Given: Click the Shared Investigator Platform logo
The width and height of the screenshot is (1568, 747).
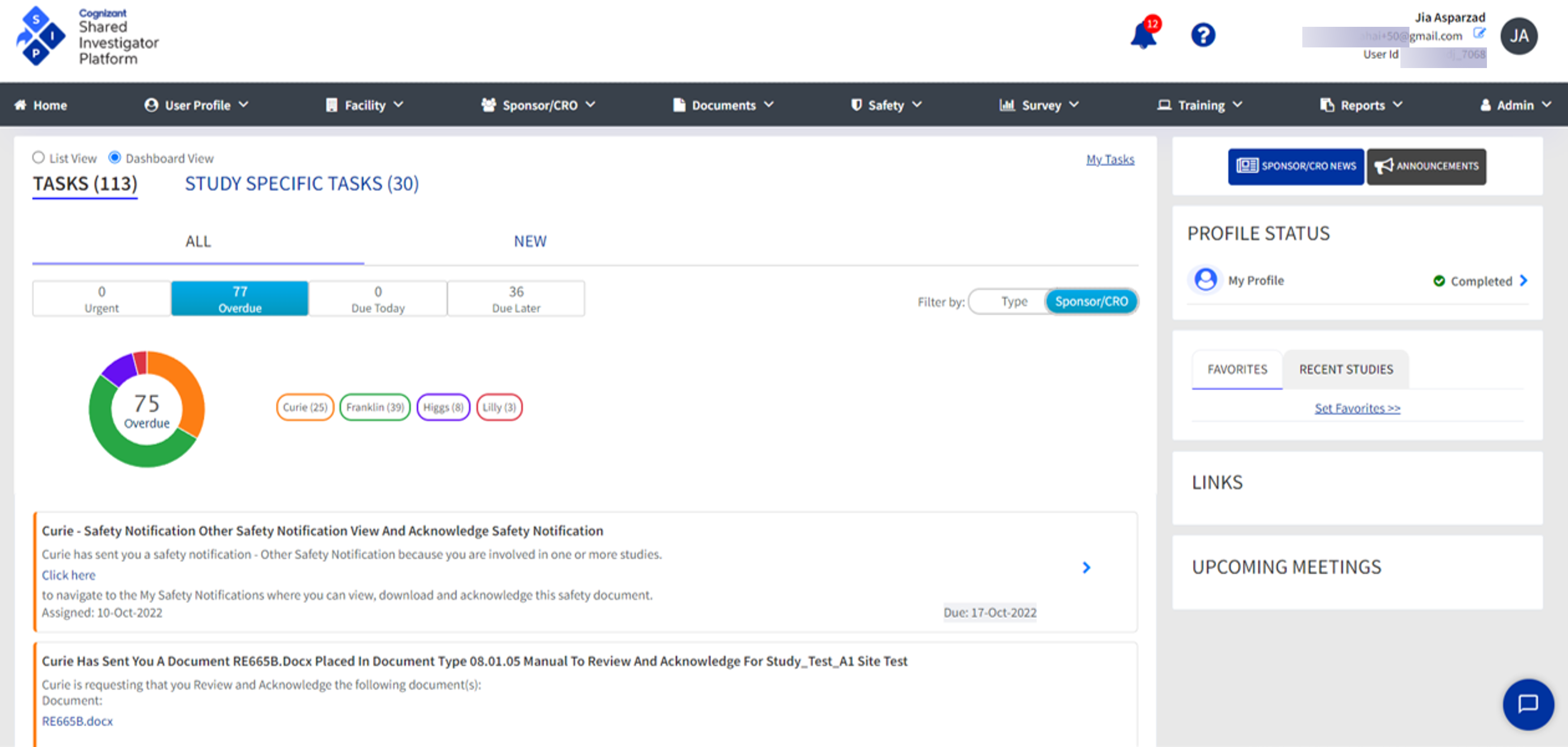Looking at the screenshot, I should (87, 36).
